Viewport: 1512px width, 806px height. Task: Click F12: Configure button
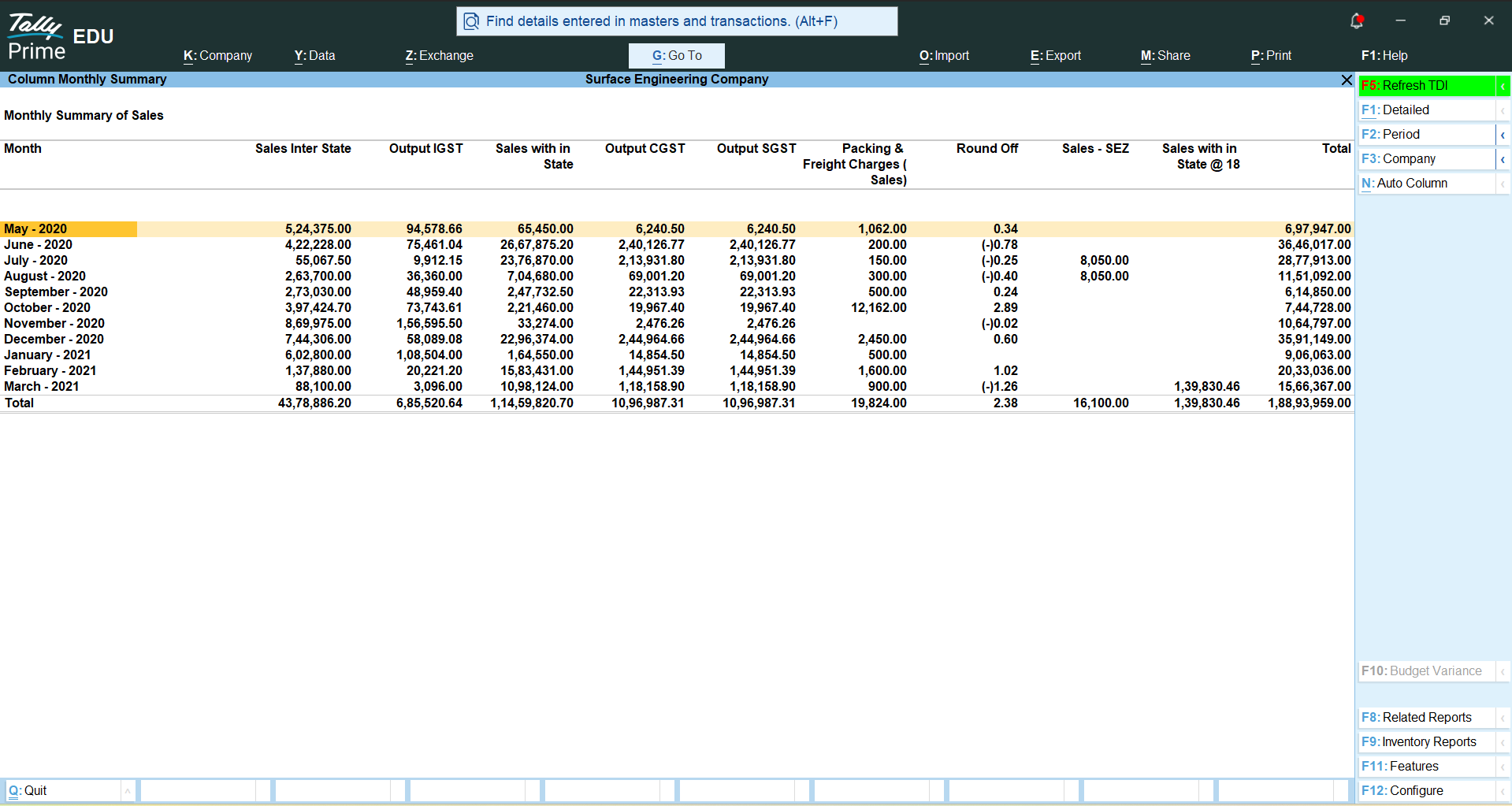[x=1427, y=791]
